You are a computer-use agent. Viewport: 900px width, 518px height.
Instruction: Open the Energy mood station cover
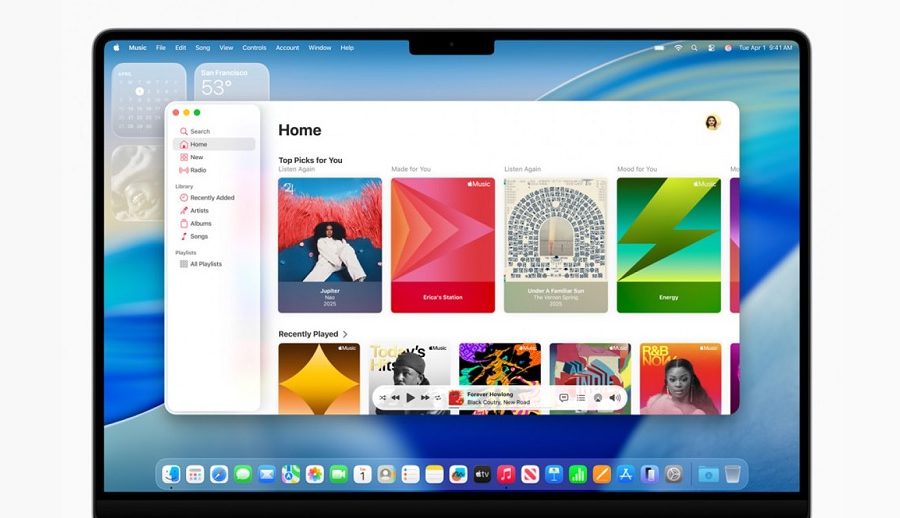pos(669,245)
